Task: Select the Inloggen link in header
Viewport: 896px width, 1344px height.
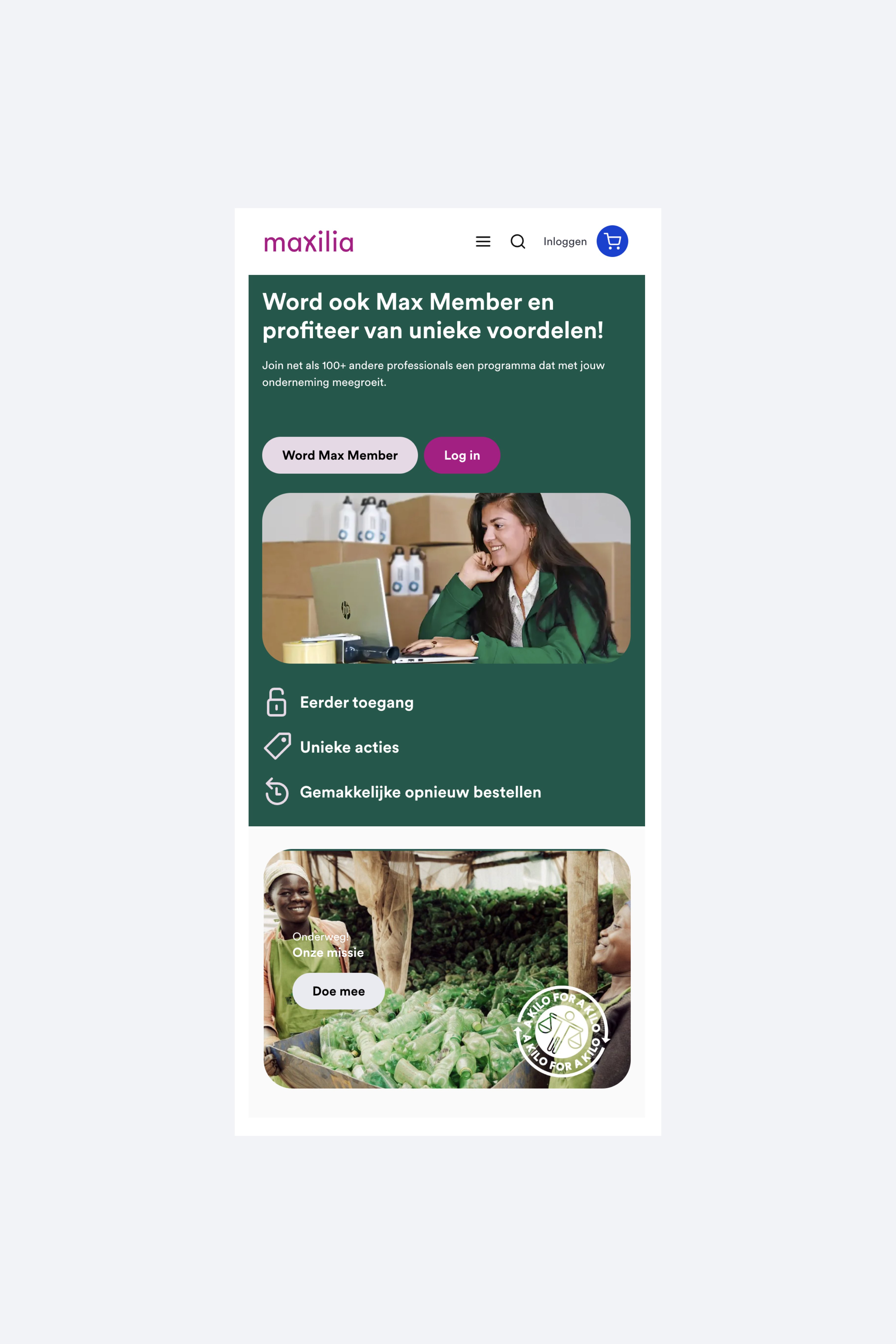Action: click(x=565, y=241)
